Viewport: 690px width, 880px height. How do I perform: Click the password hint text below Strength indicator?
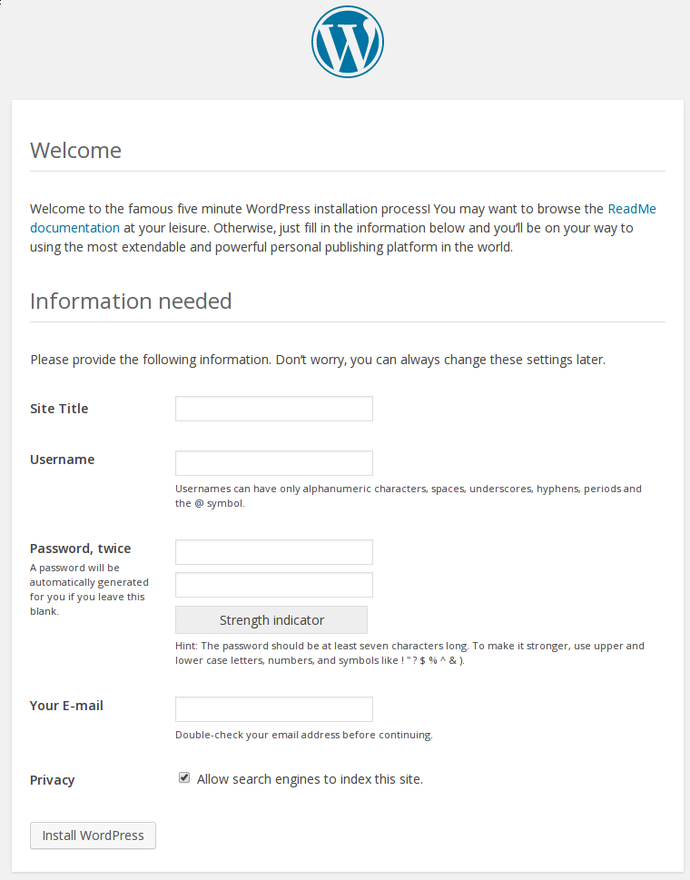409,653
